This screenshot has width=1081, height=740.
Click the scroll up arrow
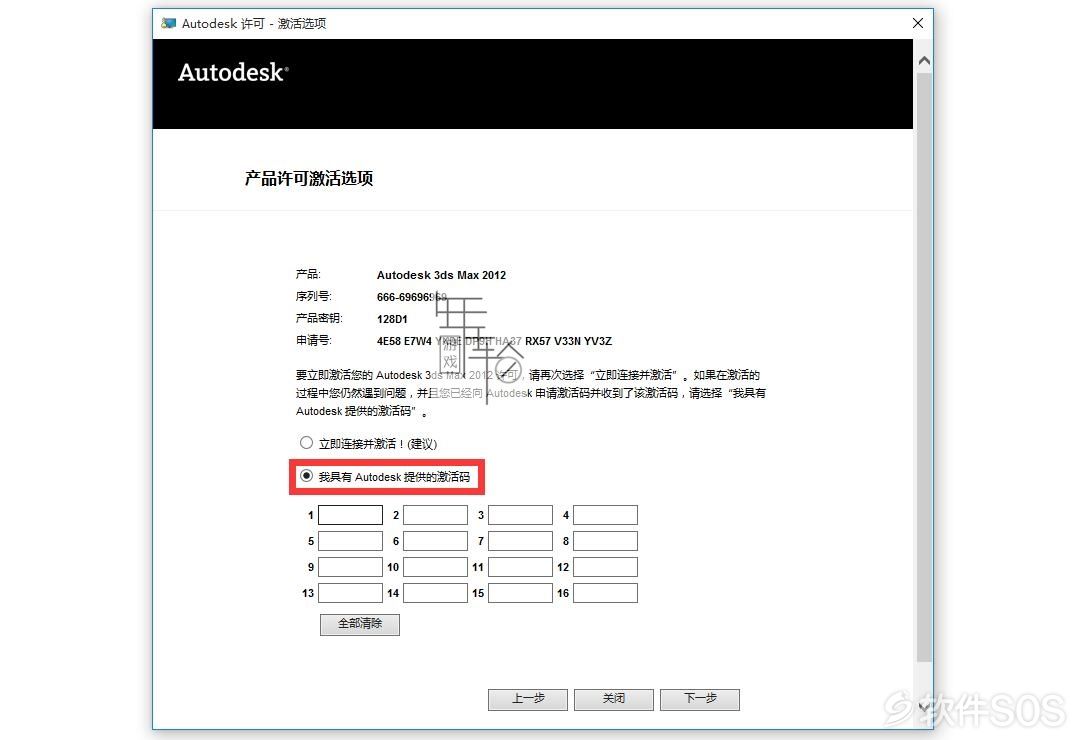[x=925, y=61]
